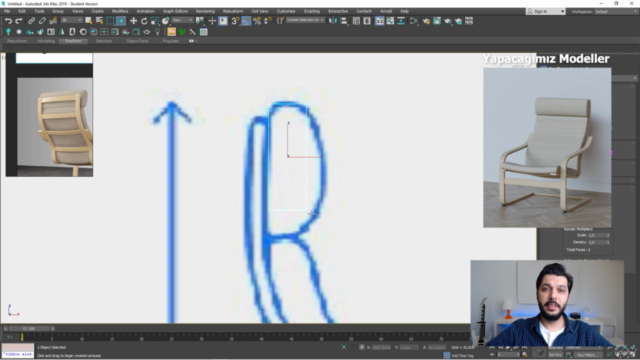Screen dimensions: 640x360
Task: Switch to the Object Paint ribbon tab
Action: (137, 41)
